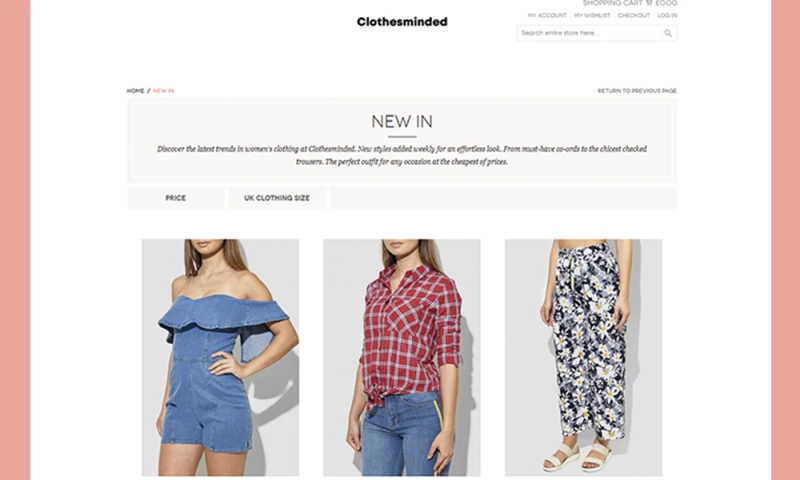Open the shopping cart icon
This screenshot has height=480, width=800.
649,3
